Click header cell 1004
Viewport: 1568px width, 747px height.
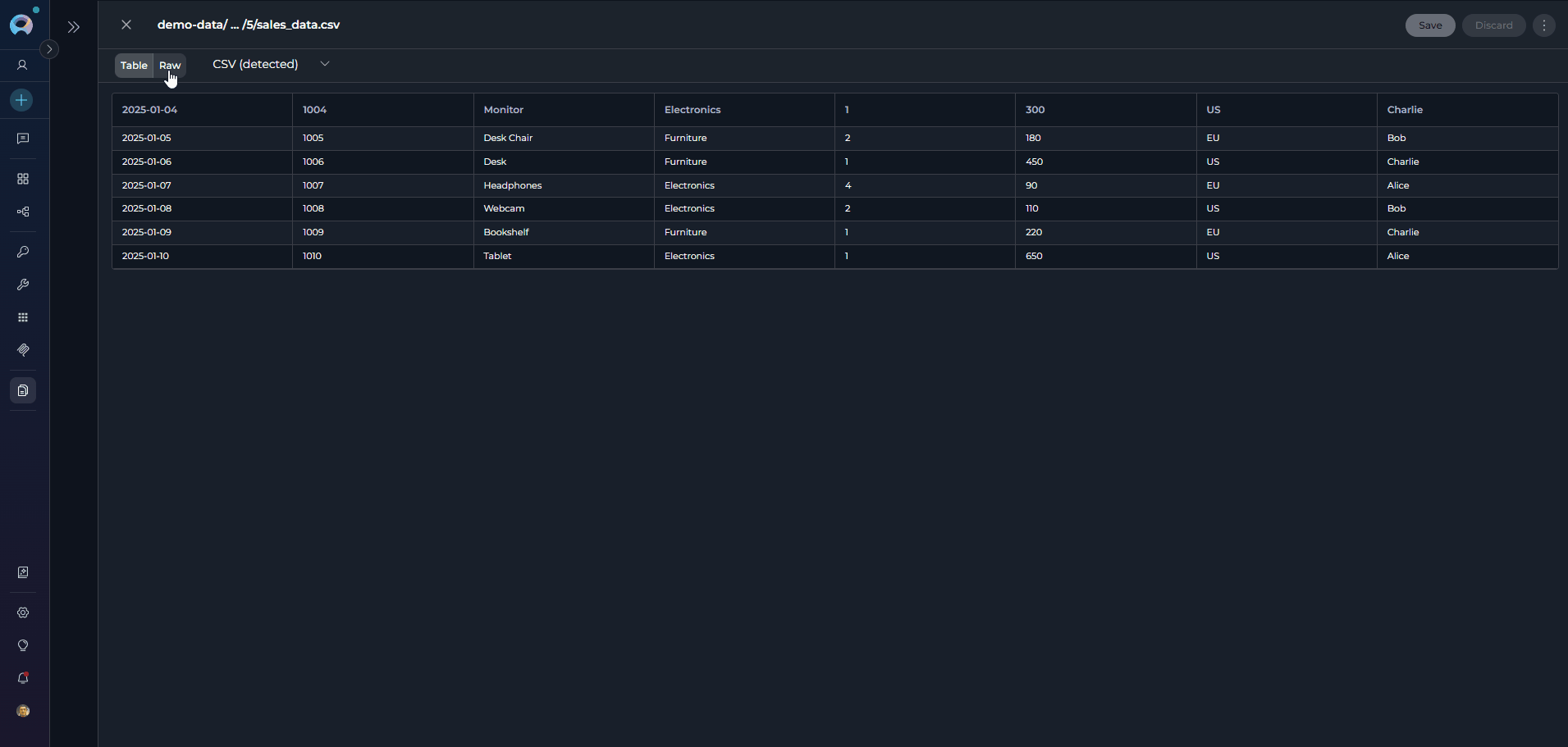[383, 110]
